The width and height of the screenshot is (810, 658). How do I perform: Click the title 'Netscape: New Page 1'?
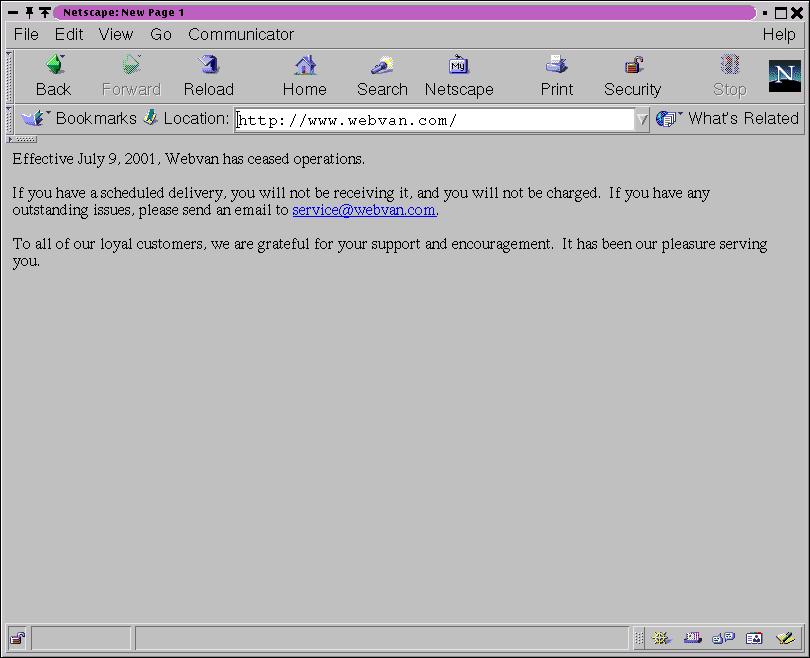(x=123, y=12)
